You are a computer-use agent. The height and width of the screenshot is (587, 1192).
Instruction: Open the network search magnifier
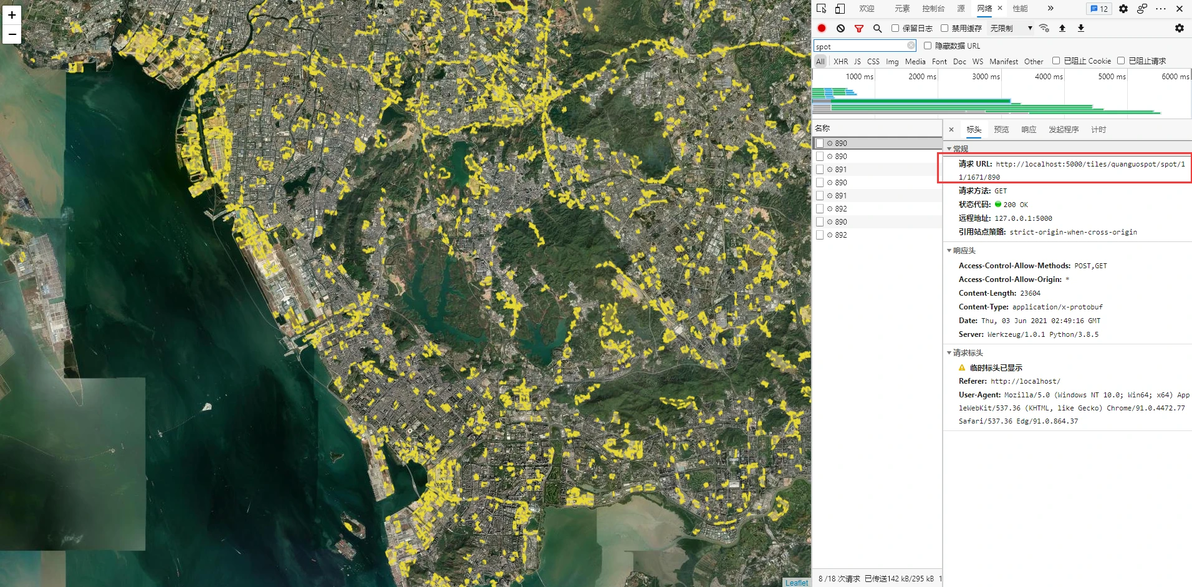pos(877,29)
